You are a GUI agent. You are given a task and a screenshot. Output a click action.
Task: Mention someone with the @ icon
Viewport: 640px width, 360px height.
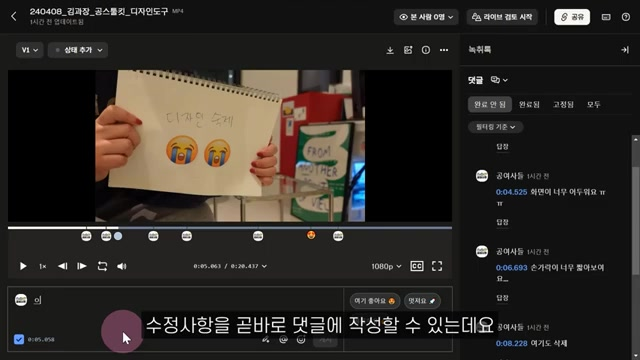[x=283, y=340]
